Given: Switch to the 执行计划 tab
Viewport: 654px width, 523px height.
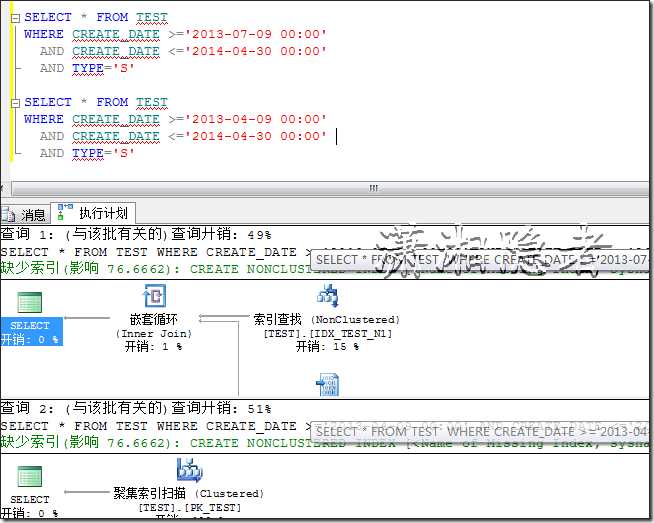Looking at the screenshot, I should 93,213.
